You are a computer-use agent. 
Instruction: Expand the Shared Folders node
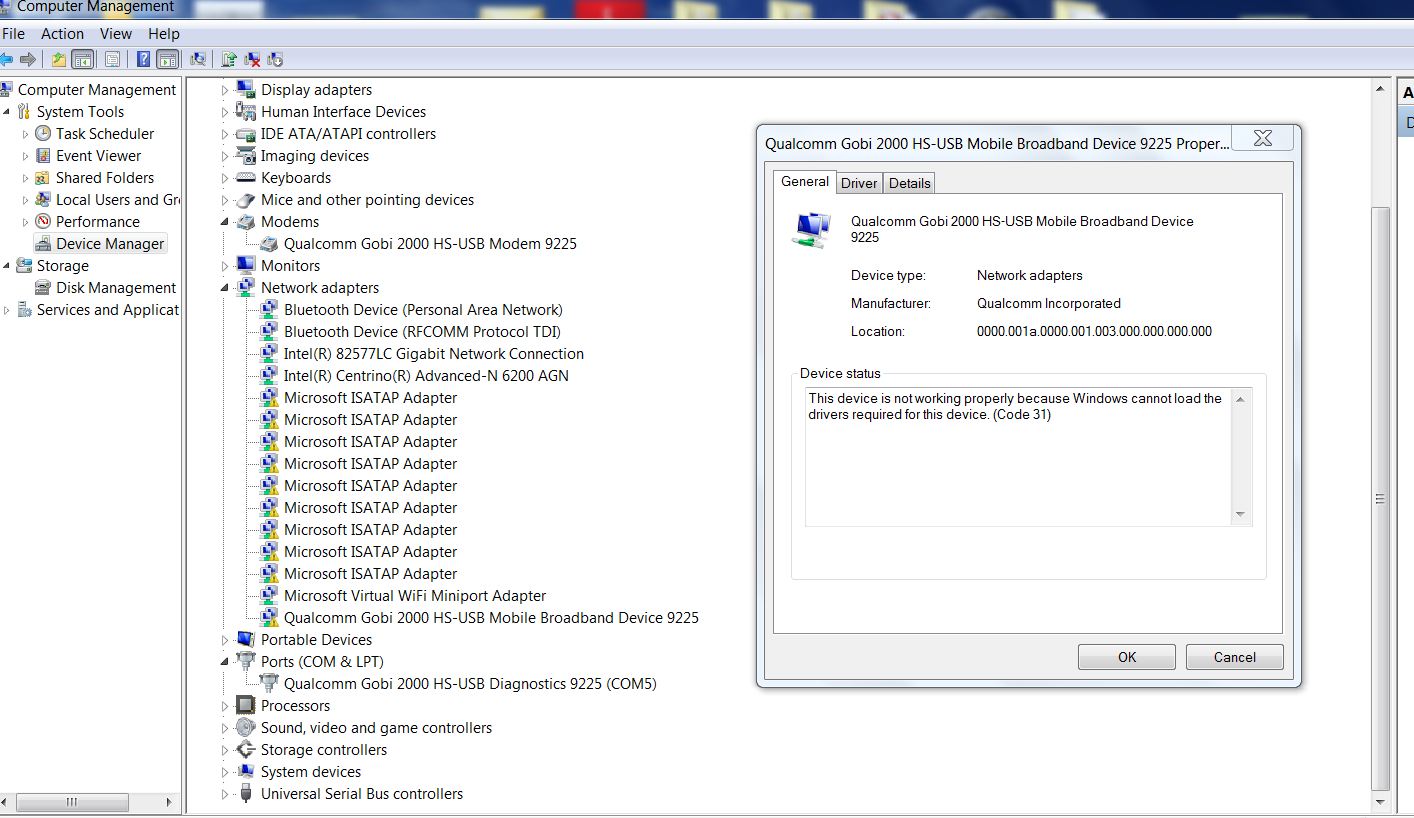(25, 177)
